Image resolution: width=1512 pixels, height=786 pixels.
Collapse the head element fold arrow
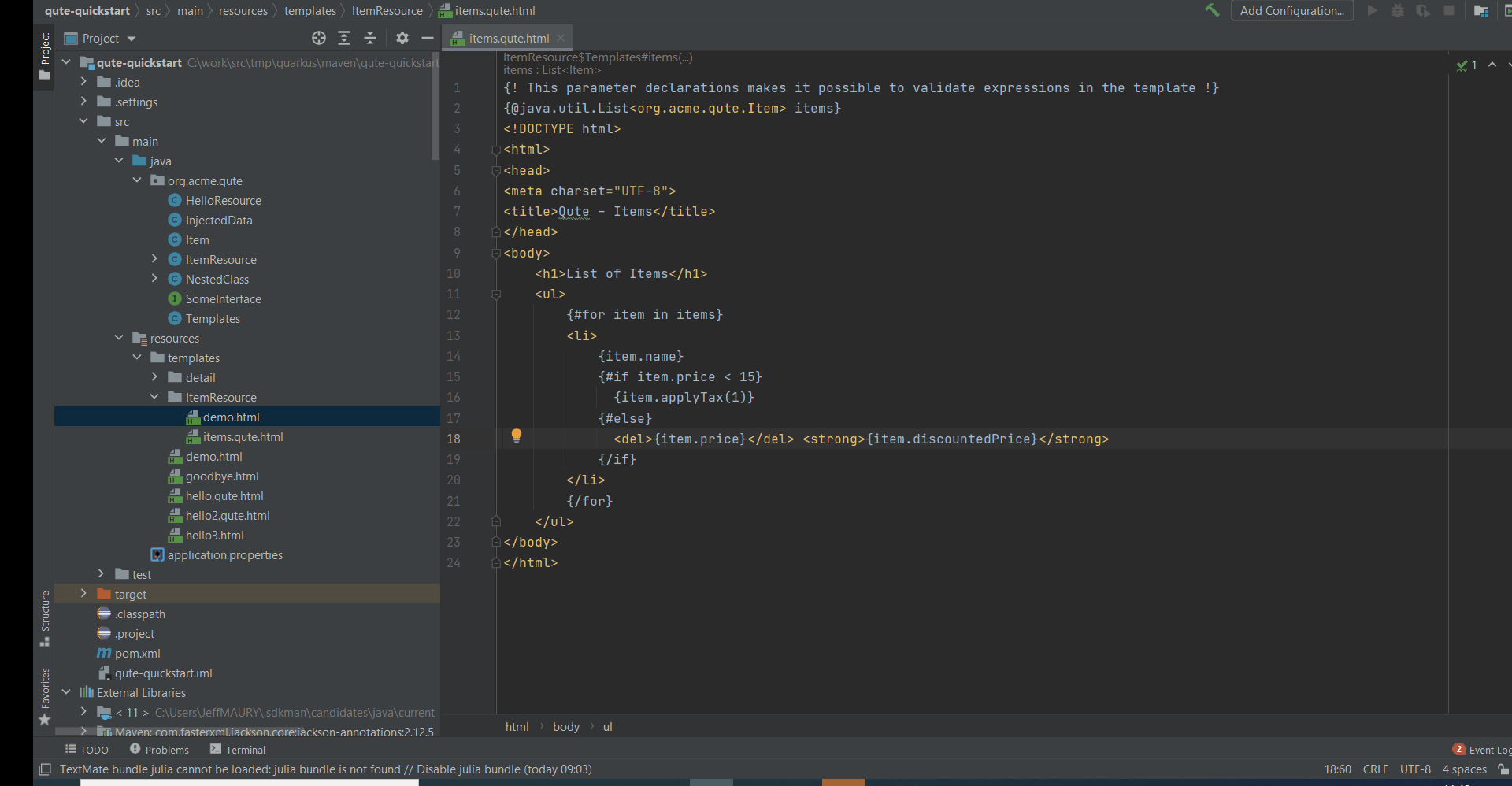[x=495, y=170]
